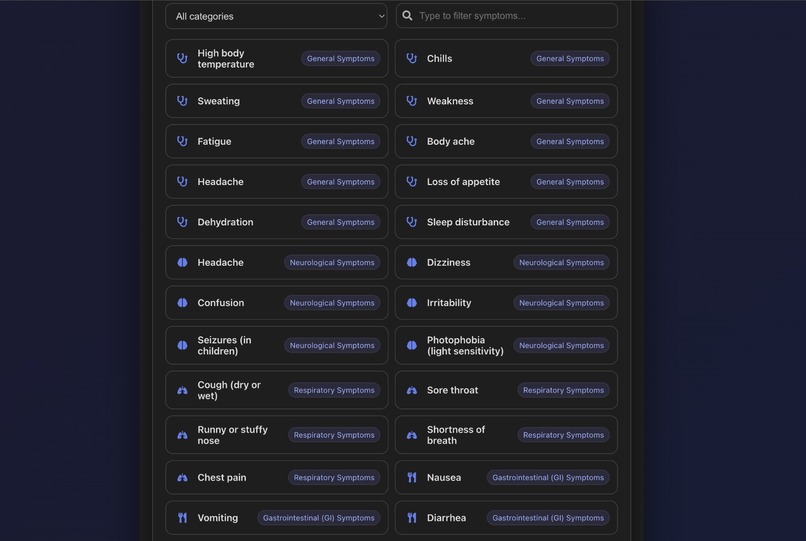Click stethoscope icon beside Sleep disturbance
This screenshot has width=806, height=541.
(x=412, y=222)
